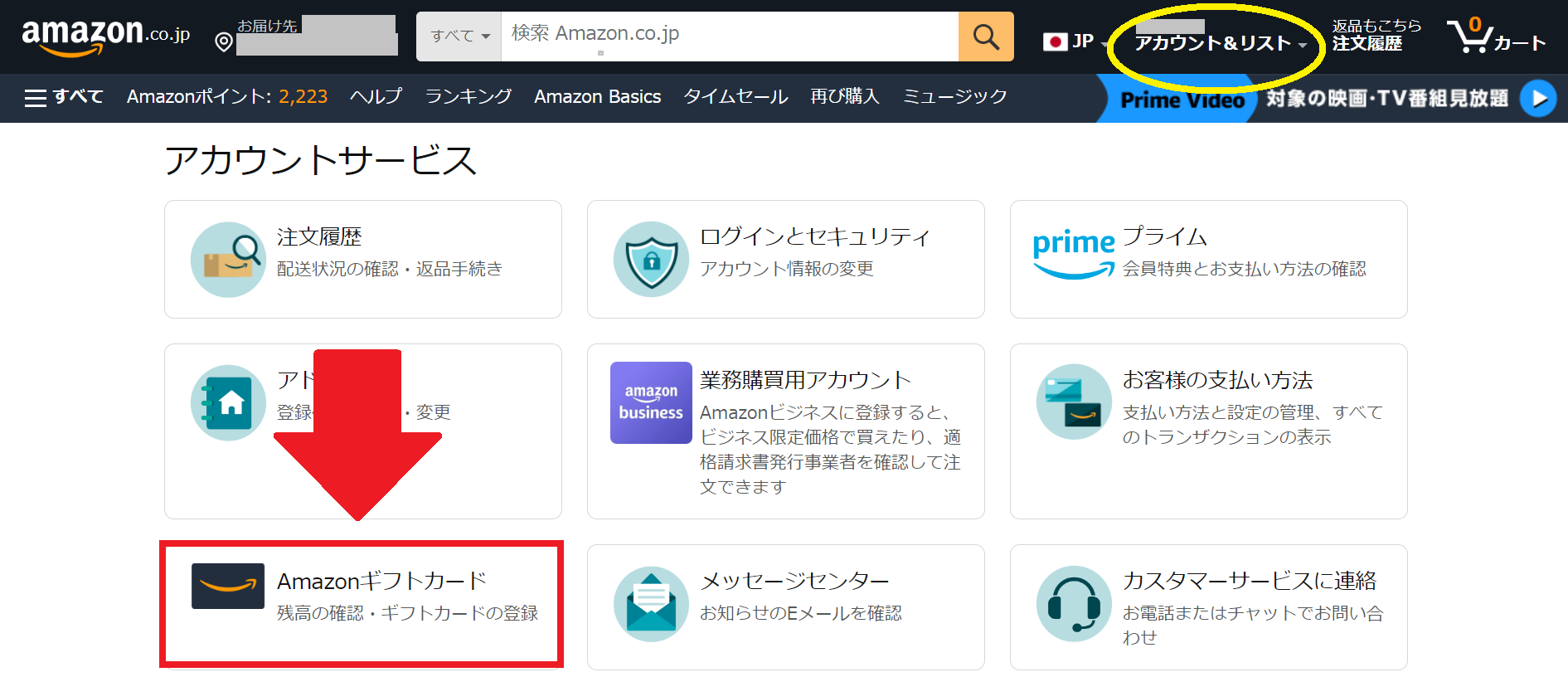
Task: Click 残高の確認・ギフトカードの登録 text
Action: [x=407, y=613]
